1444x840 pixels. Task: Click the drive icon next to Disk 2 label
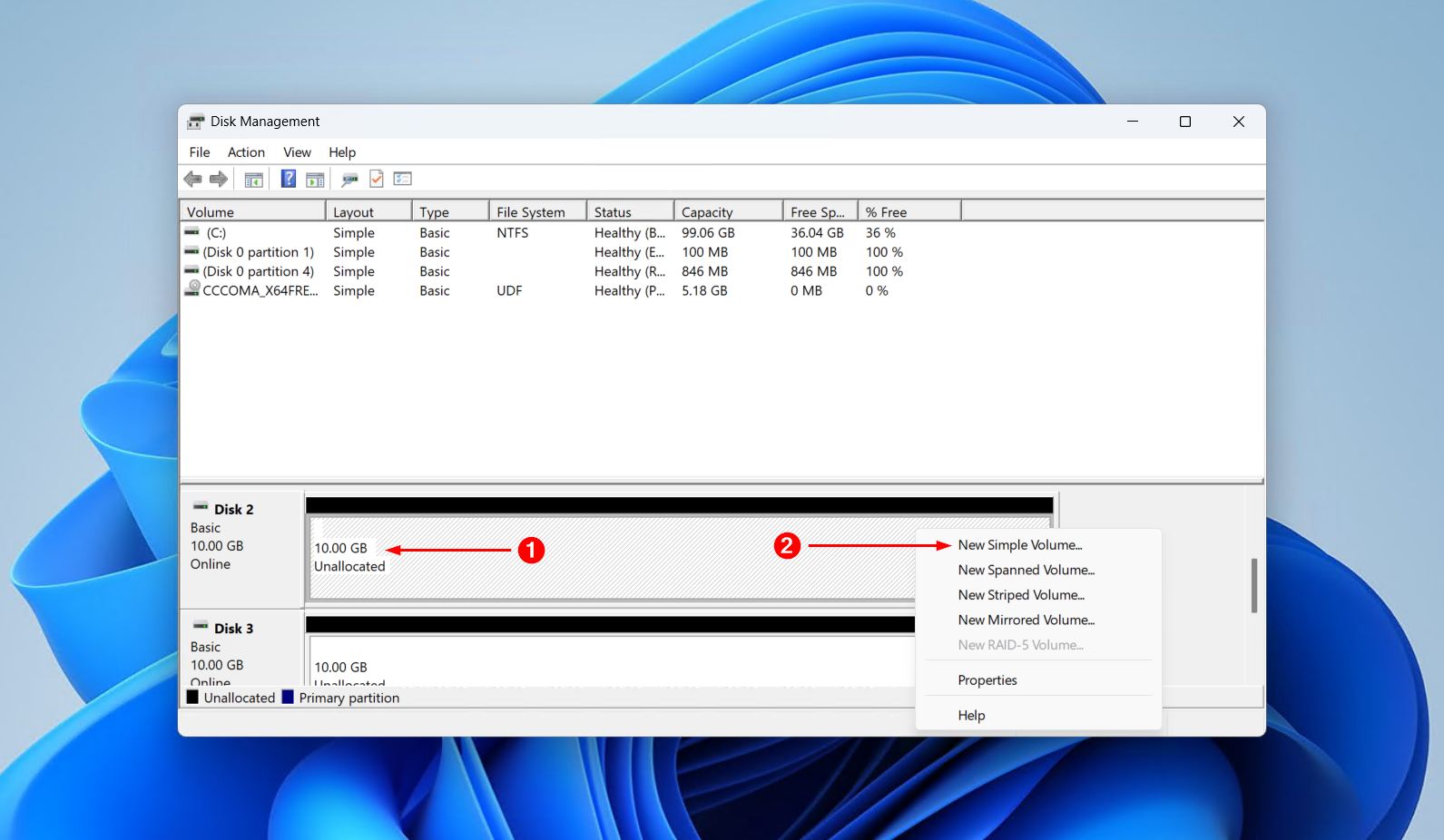[x=201, y=507]
